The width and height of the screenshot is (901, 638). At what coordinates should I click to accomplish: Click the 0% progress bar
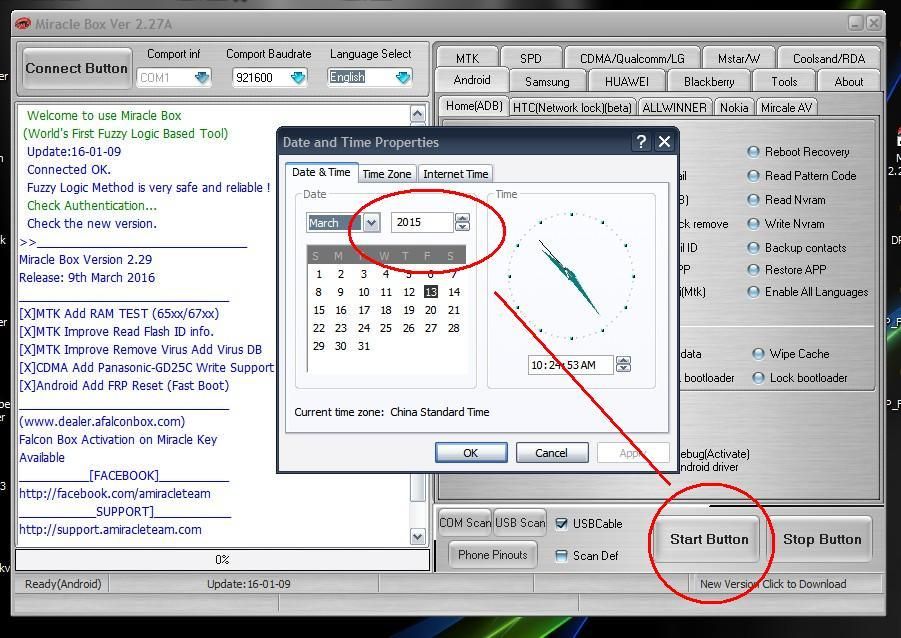[222, 560]
